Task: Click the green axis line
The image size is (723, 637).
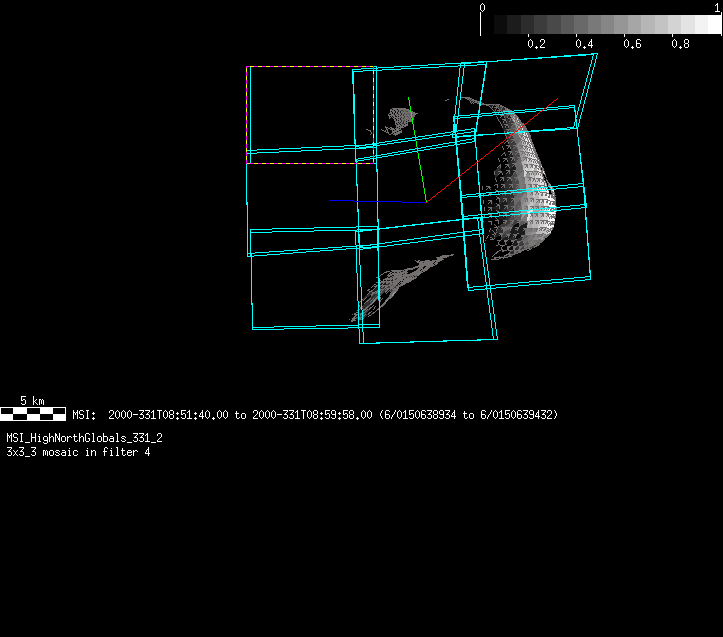Action: pyautogui.click(x=417, y=150)
